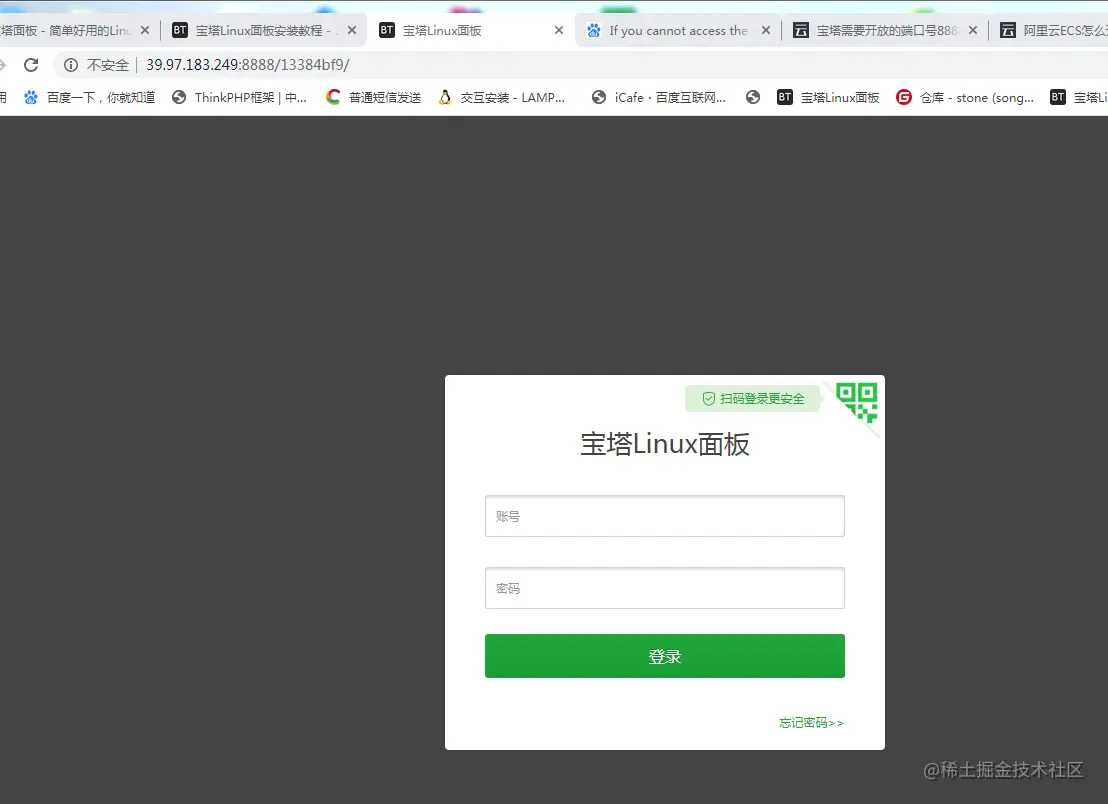Open the 交互安装 - LAMP bookmark
Screen dimensions: 1108x804
coord(502,97)
